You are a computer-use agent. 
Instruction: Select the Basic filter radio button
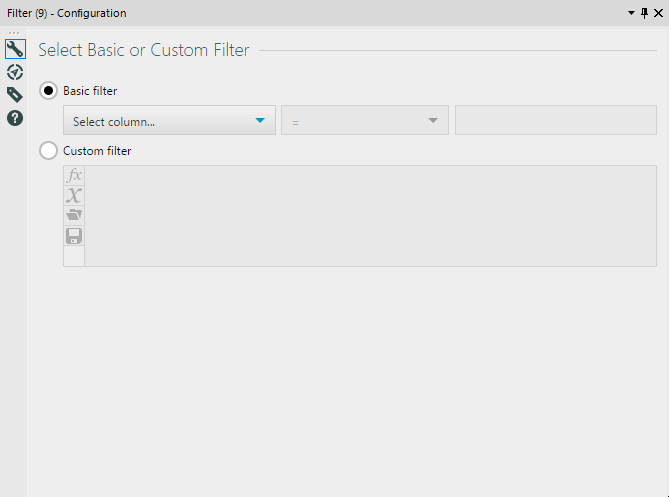click(x=48, y=91)
